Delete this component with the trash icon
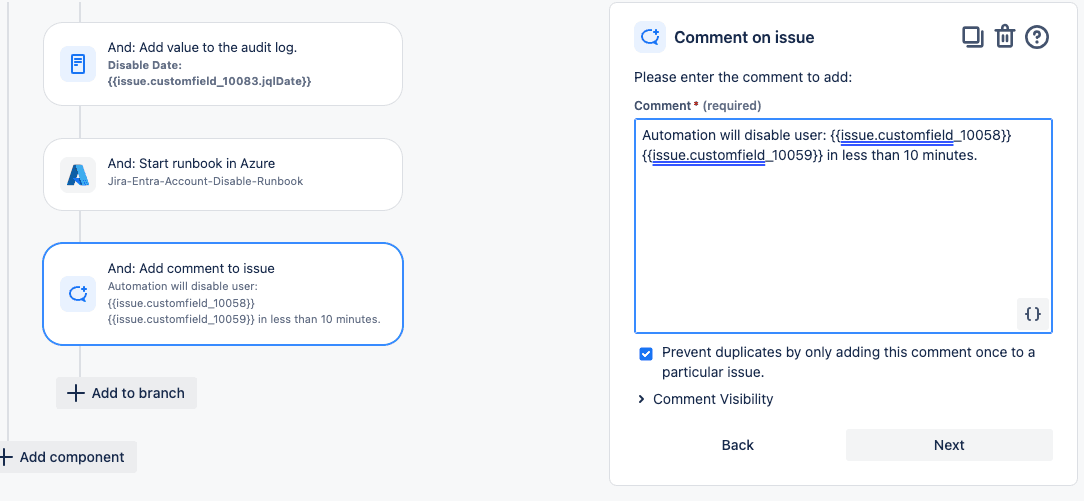Image resolution: width=1084 pixels, height=501 pixels. pyautogui.click(x=1004, y=37)
